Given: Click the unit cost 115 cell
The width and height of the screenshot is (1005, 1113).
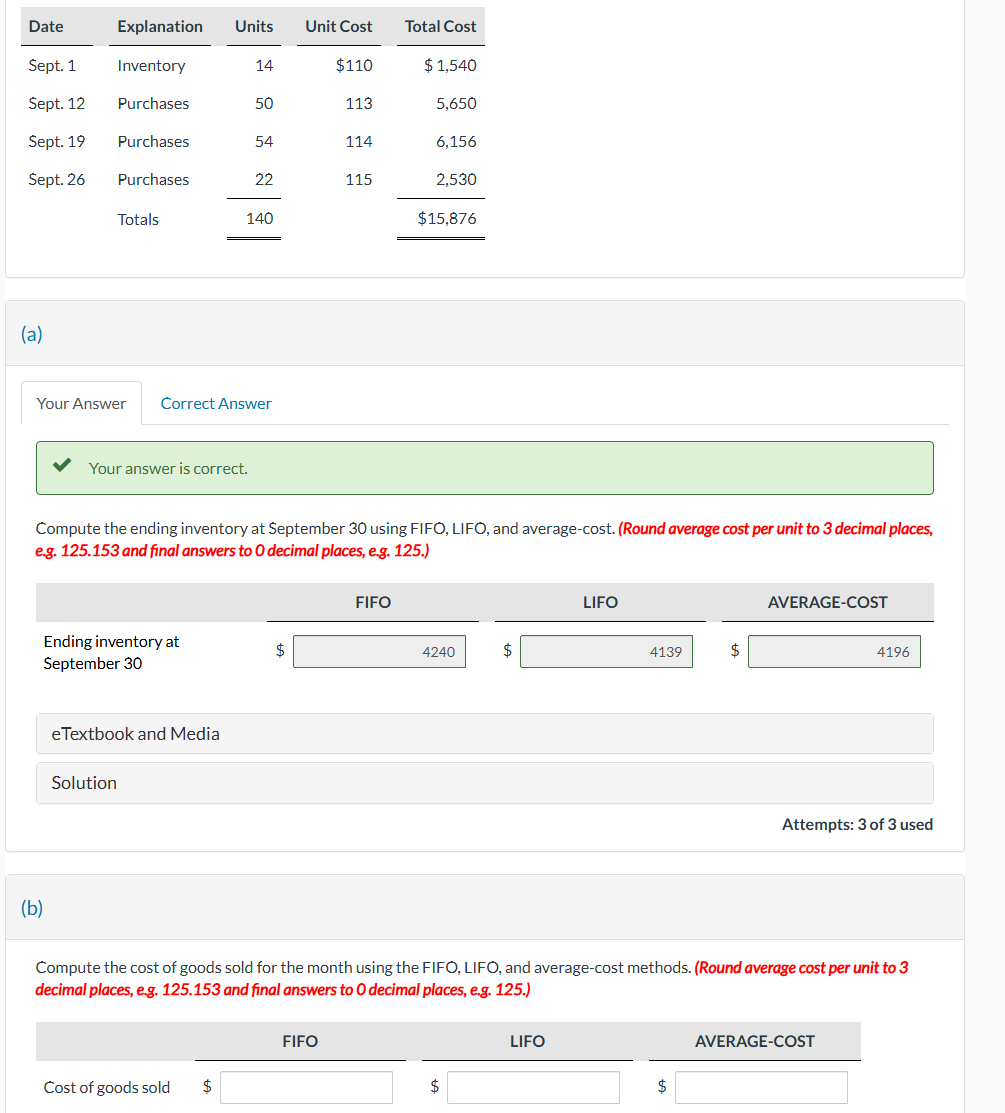Looking at the screenshot, I should pos(358,180).
